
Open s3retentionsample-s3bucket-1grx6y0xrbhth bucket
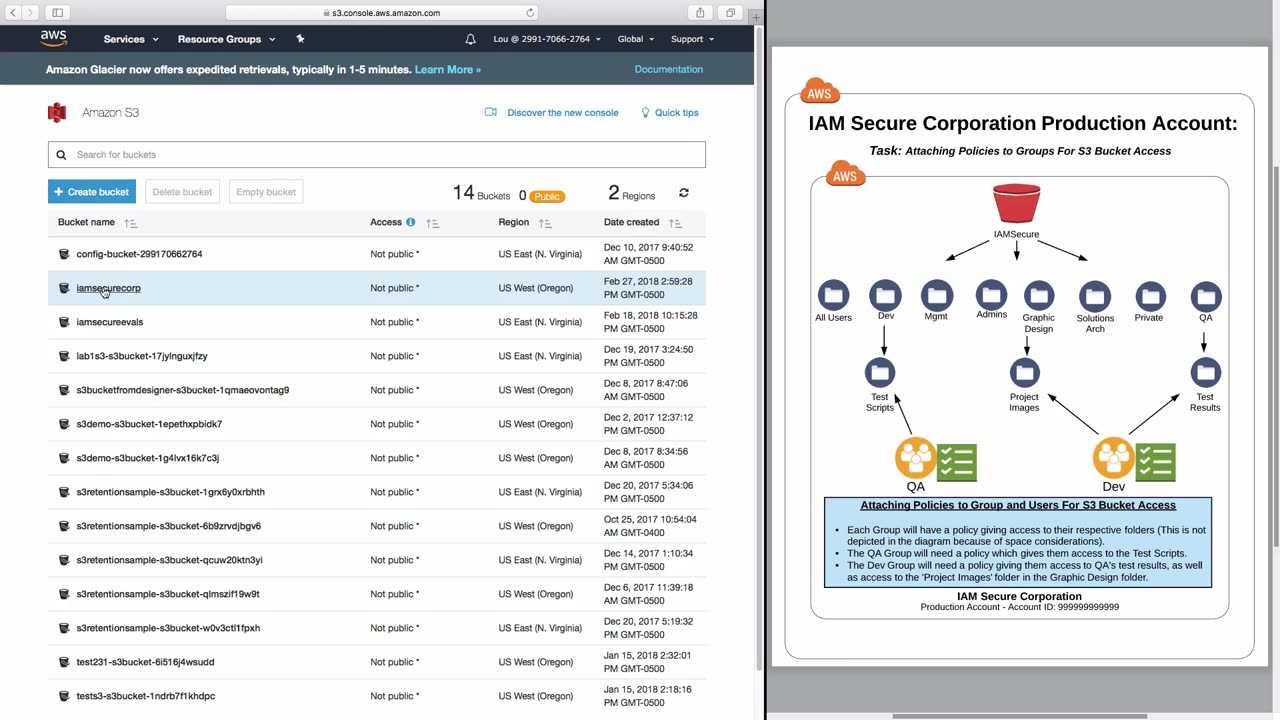click(x=171, y=492)
